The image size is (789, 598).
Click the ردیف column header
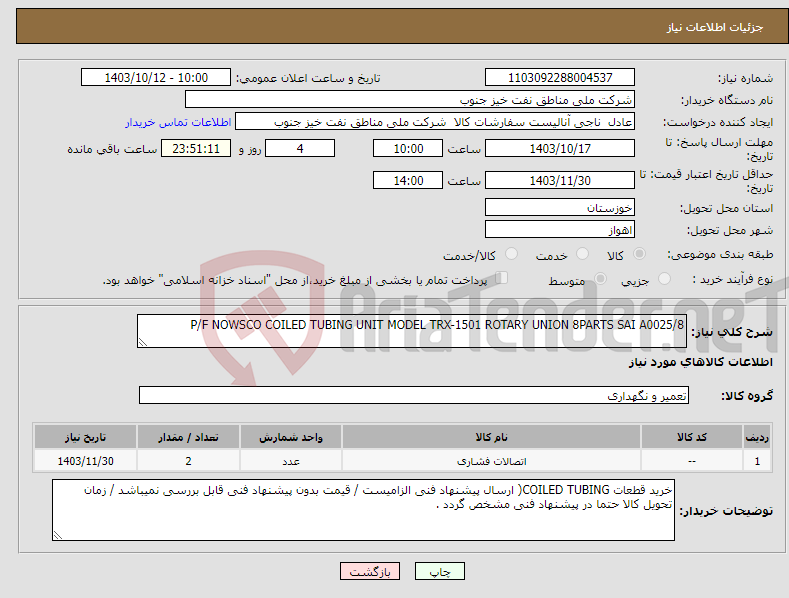click(x=757, y=437)
